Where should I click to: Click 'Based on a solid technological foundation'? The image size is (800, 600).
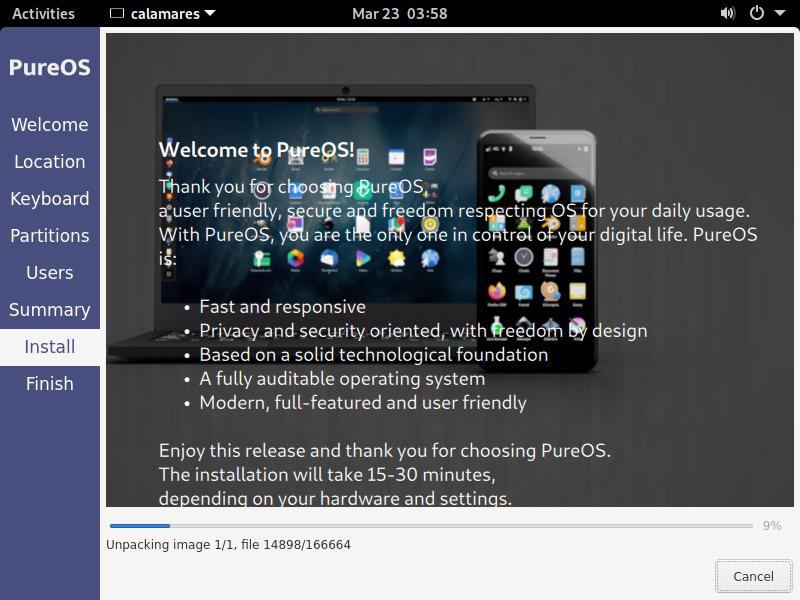(x=374, y=355)
